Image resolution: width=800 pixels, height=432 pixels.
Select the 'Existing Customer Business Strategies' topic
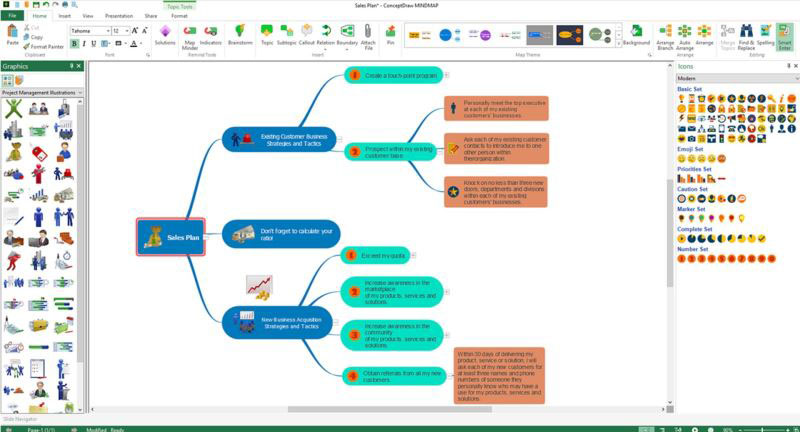(280, 139)
